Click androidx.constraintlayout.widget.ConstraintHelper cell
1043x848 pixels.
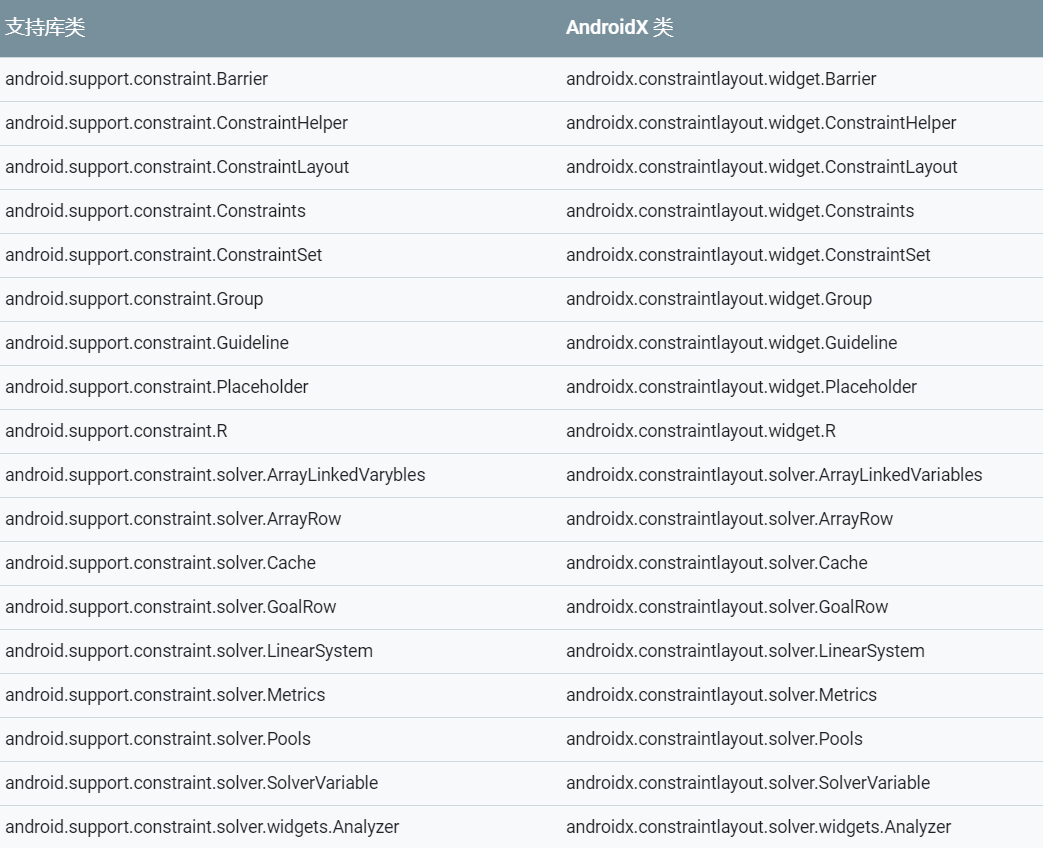(x=761, y=123)
